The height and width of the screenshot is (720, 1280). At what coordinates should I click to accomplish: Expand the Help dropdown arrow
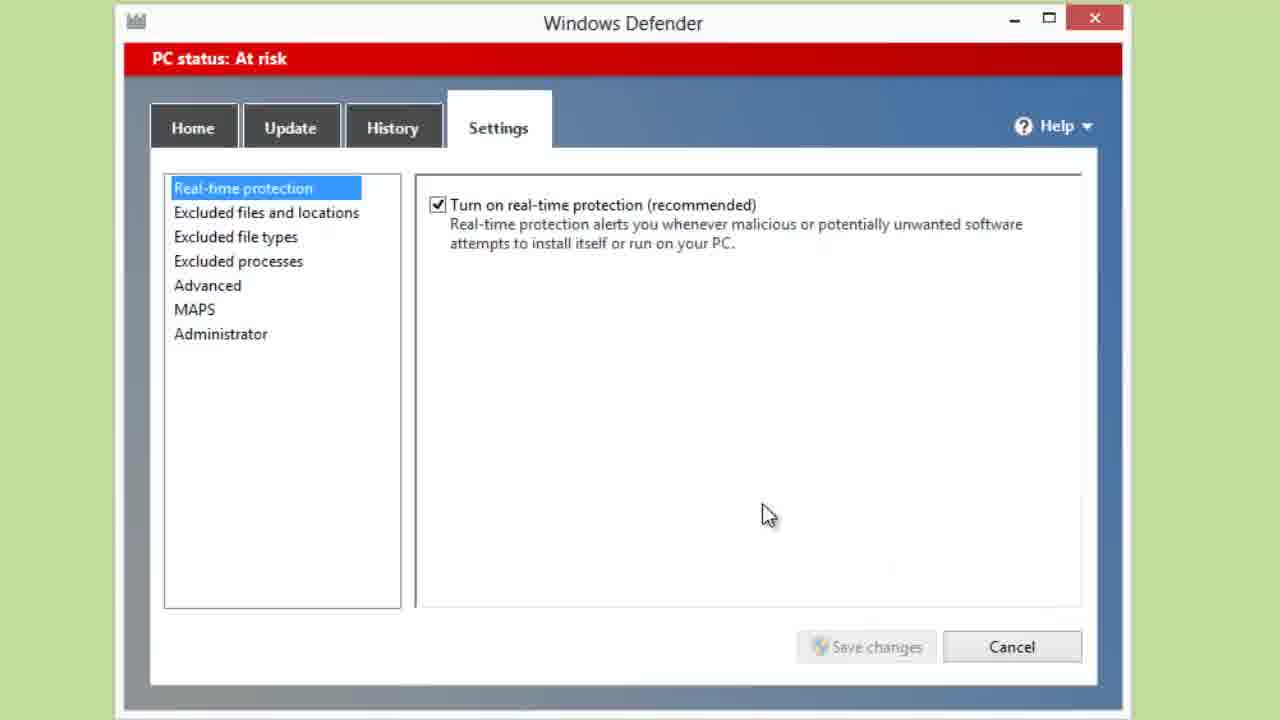(x=1087, y=127)
